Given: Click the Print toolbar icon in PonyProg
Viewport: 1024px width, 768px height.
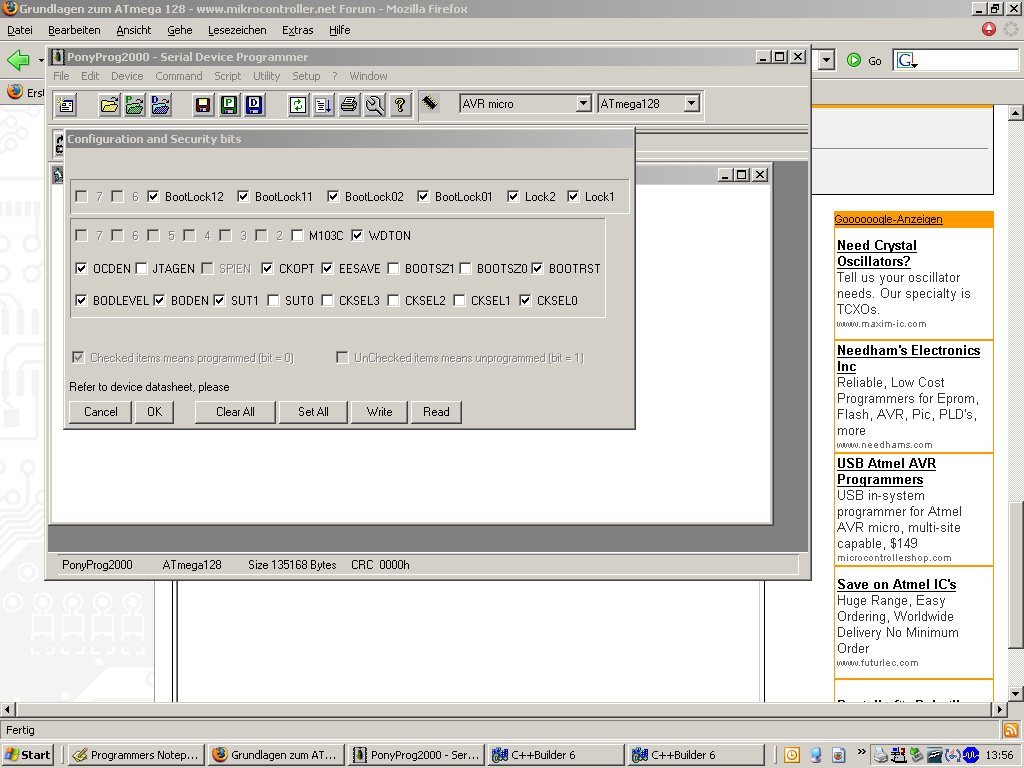Looking at the screenshot, I should (349, 104).
